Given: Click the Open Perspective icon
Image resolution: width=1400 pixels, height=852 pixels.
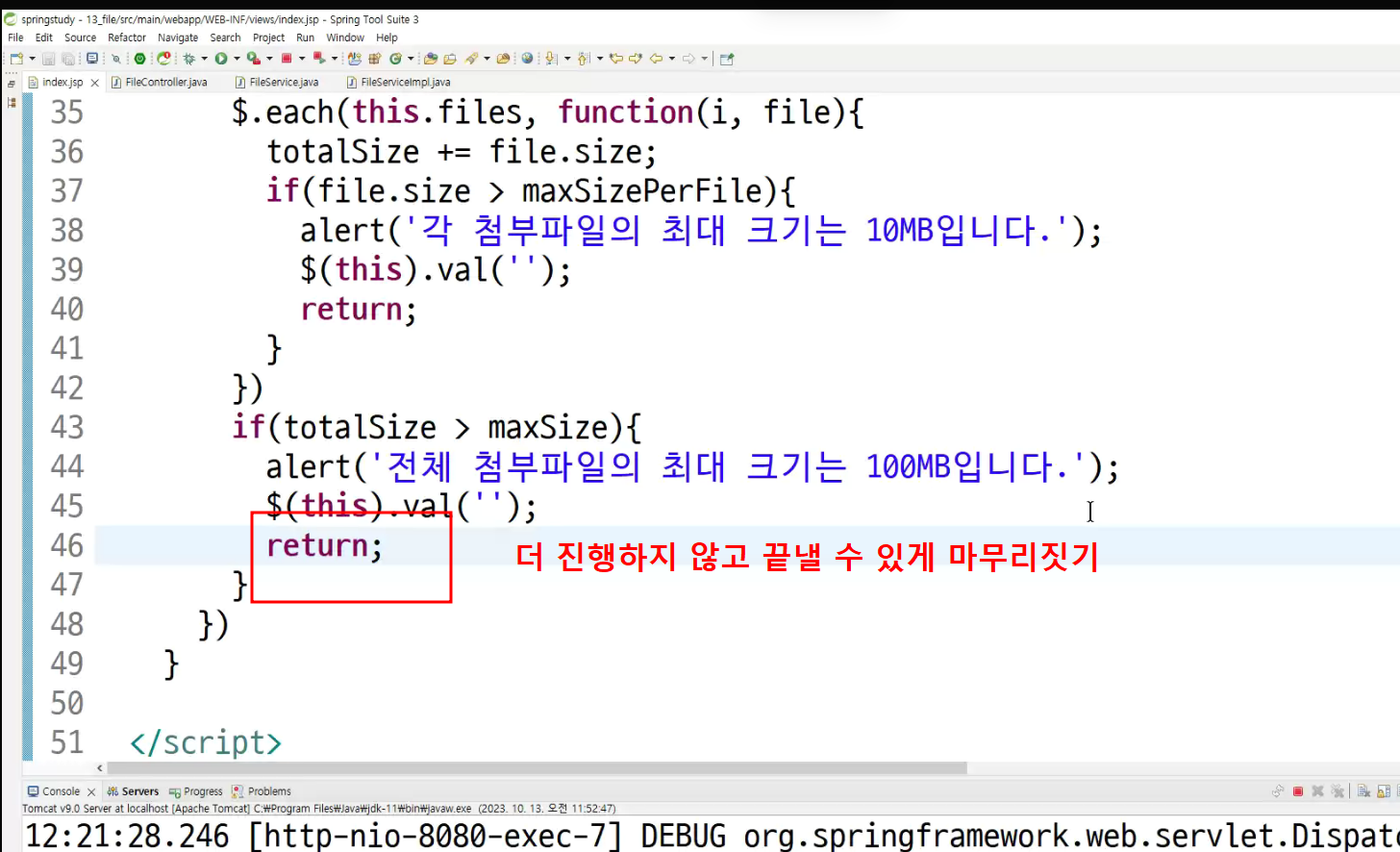Looking at the screenshot, I should pos(727,59).
